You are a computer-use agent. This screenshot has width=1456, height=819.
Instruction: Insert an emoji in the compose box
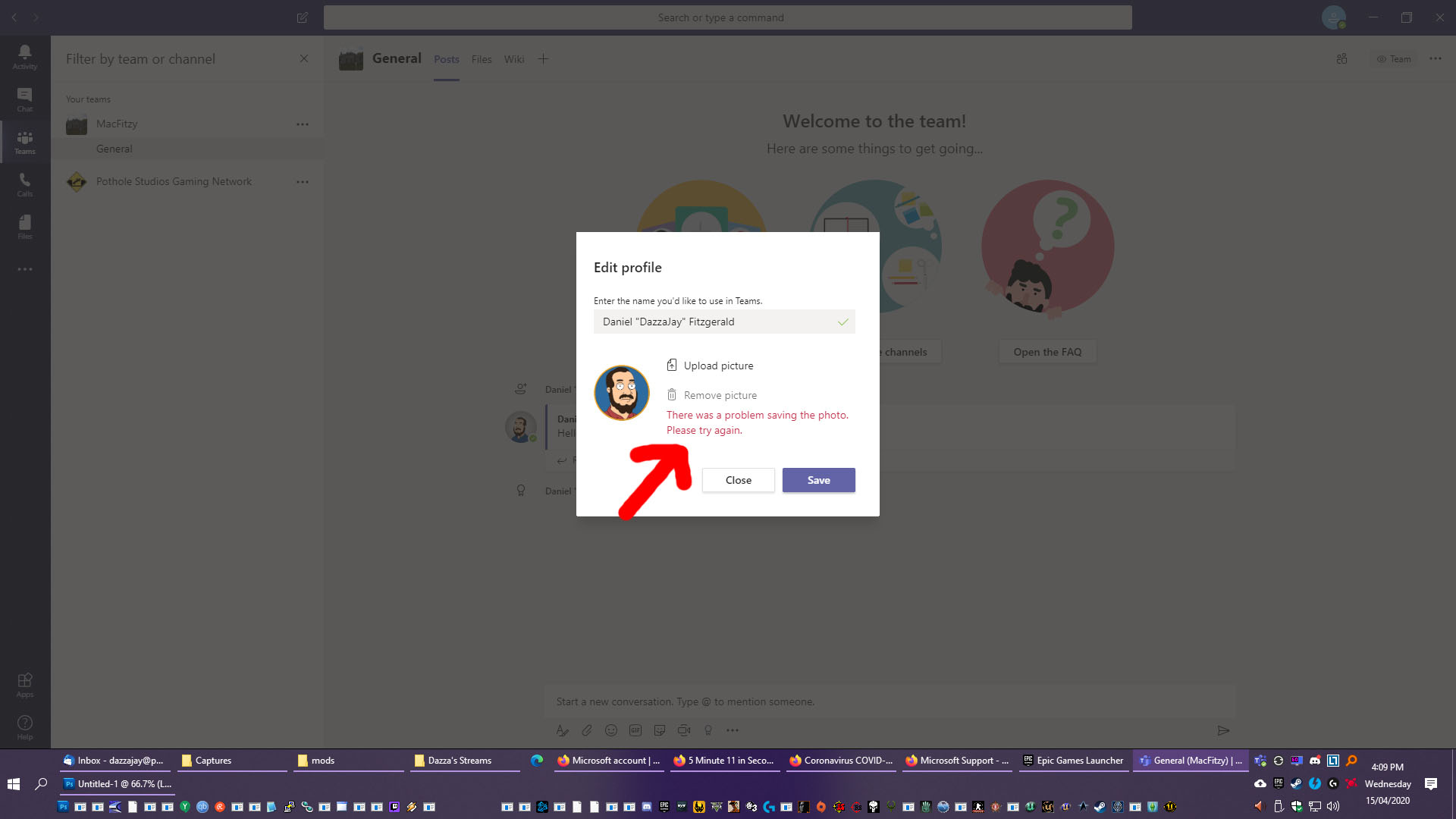[610, 730]
